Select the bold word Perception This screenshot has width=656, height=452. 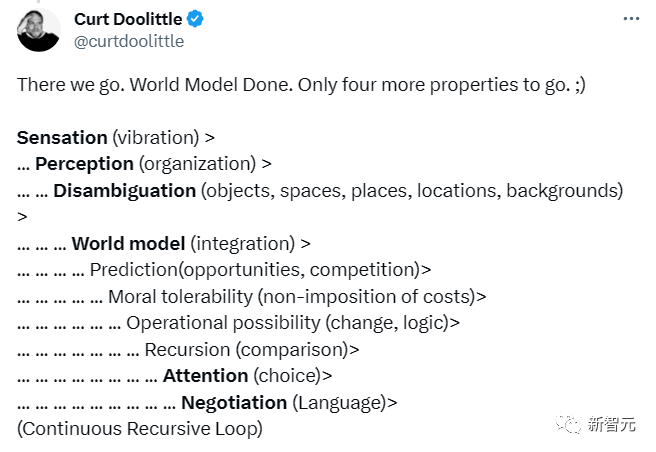coord(85,164)
